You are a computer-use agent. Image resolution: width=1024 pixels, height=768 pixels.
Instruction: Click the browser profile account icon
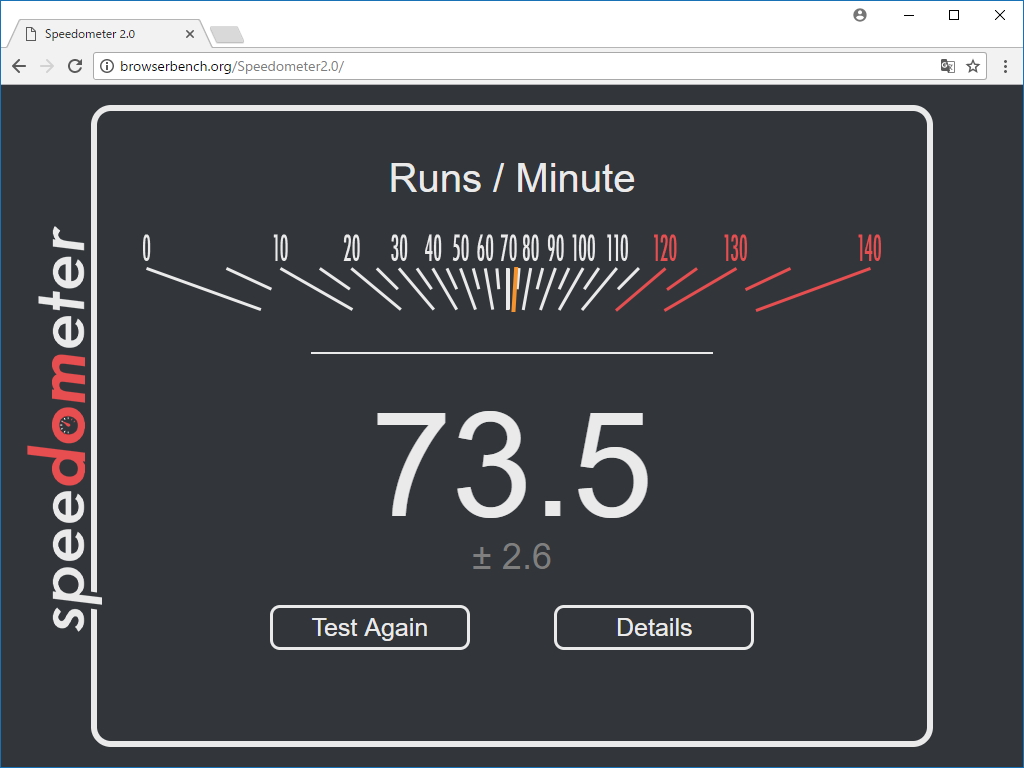(x=859, y=15)
